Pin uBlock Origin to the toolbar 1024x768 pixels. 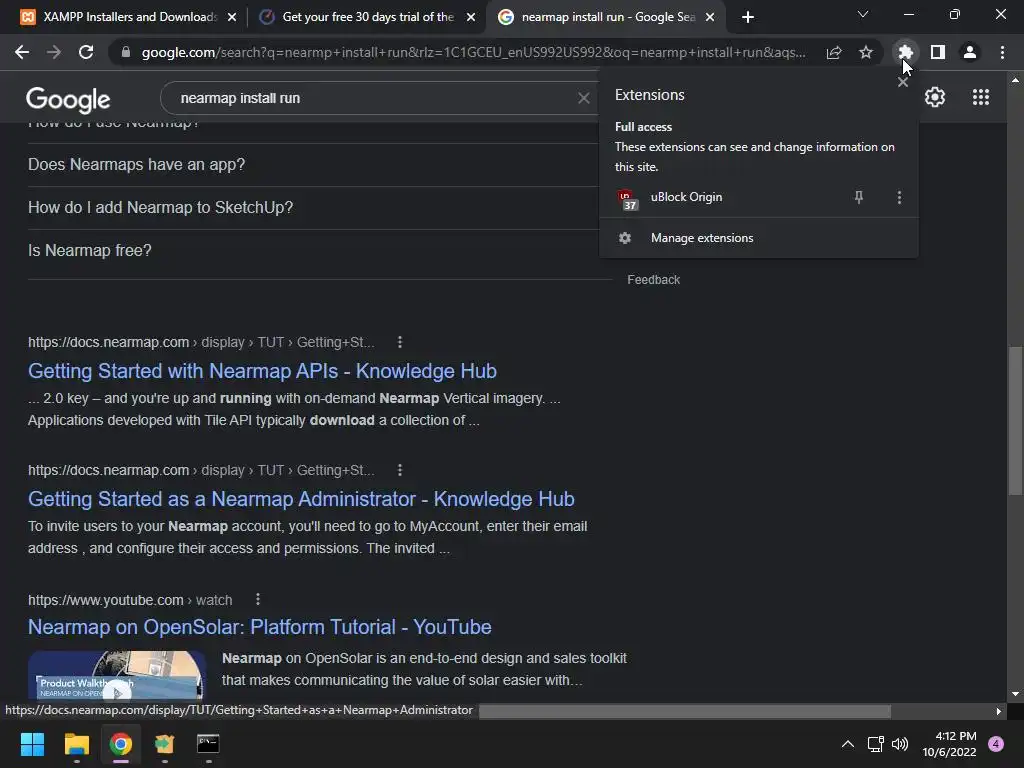[x=859, y=197]
